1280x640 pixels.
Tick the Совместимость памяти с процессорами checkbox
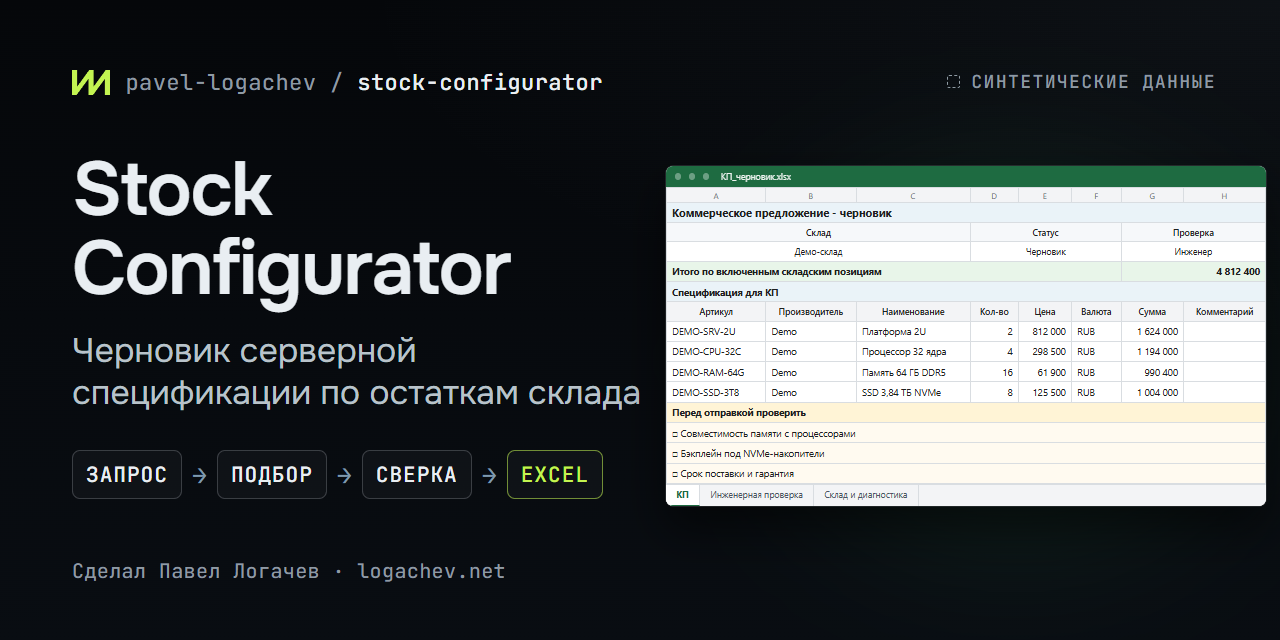tap(675, 434)
